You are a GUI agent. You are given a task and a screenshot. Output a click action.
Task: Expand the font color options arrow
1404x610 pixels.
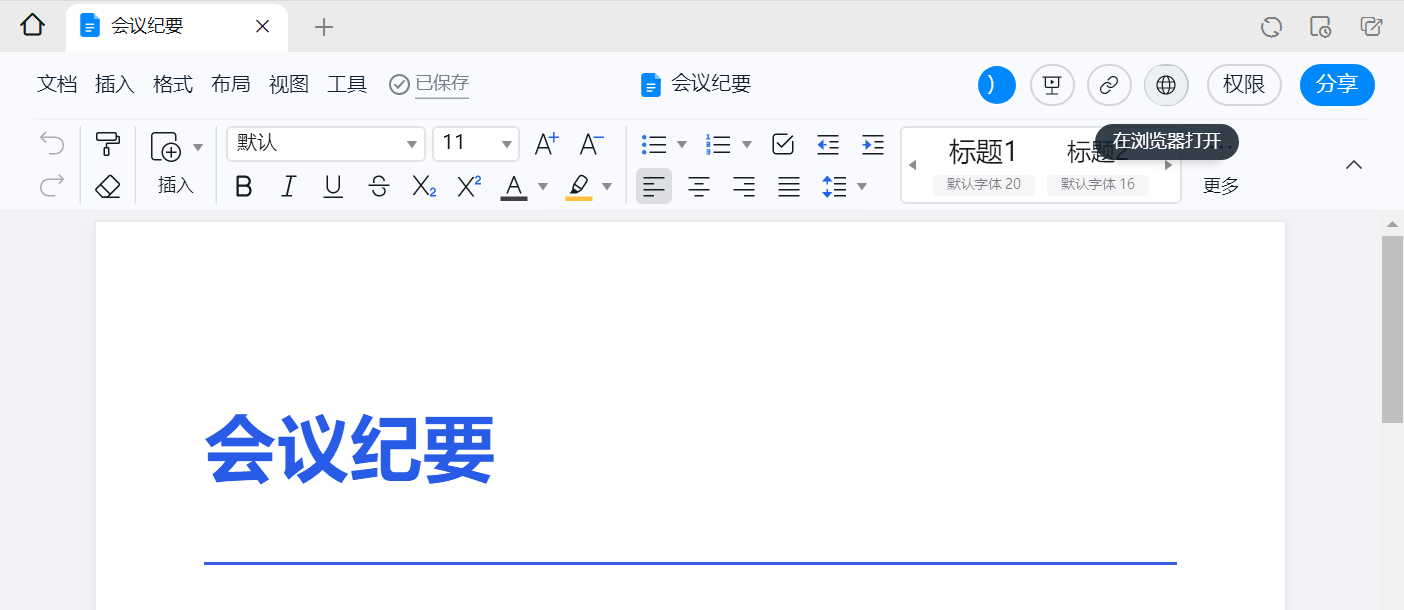(x=543, y=186)
